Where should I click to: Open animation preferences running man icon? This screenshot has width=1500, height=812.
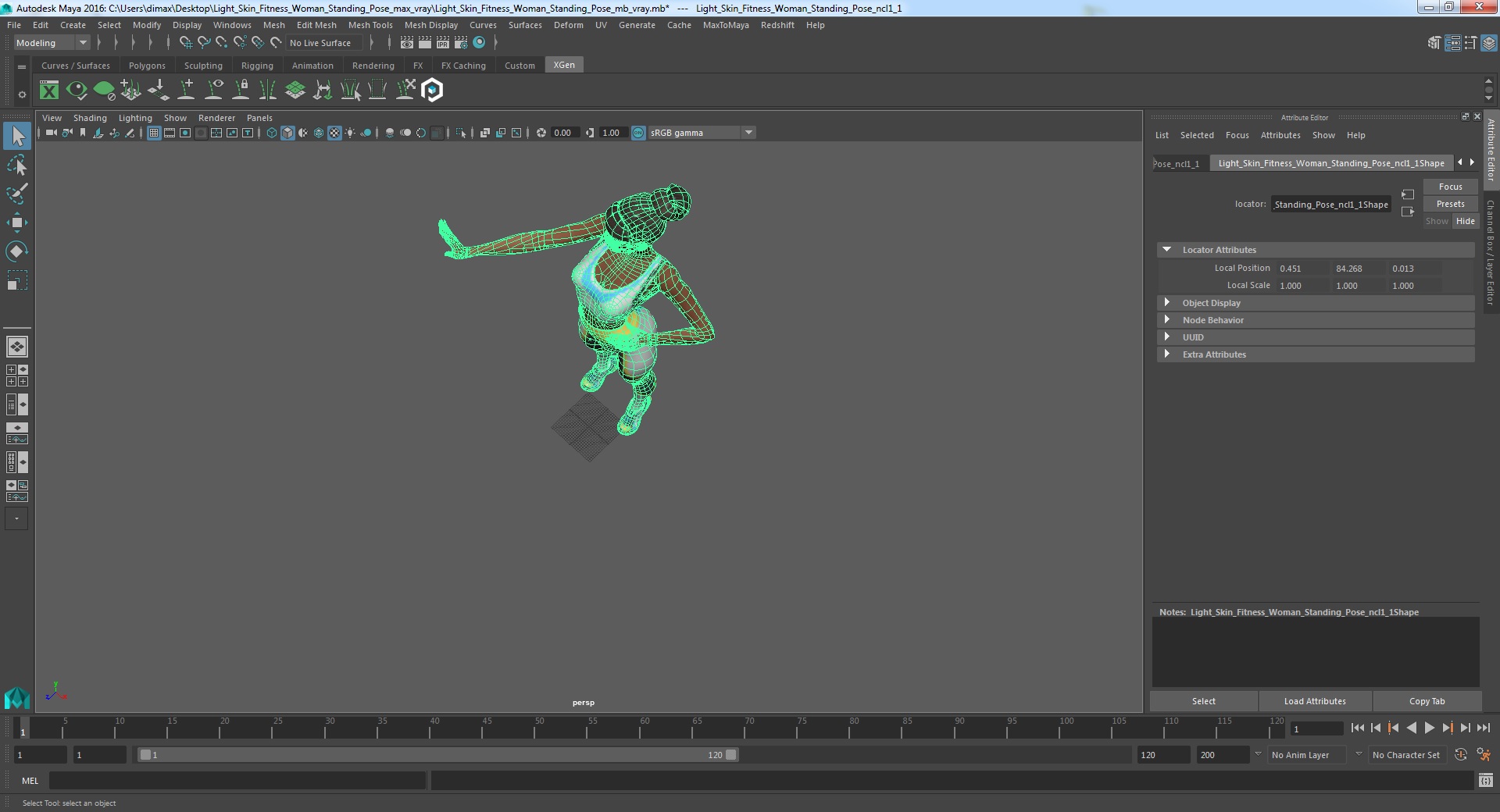pyautogui.click(x=1484, y=754)
